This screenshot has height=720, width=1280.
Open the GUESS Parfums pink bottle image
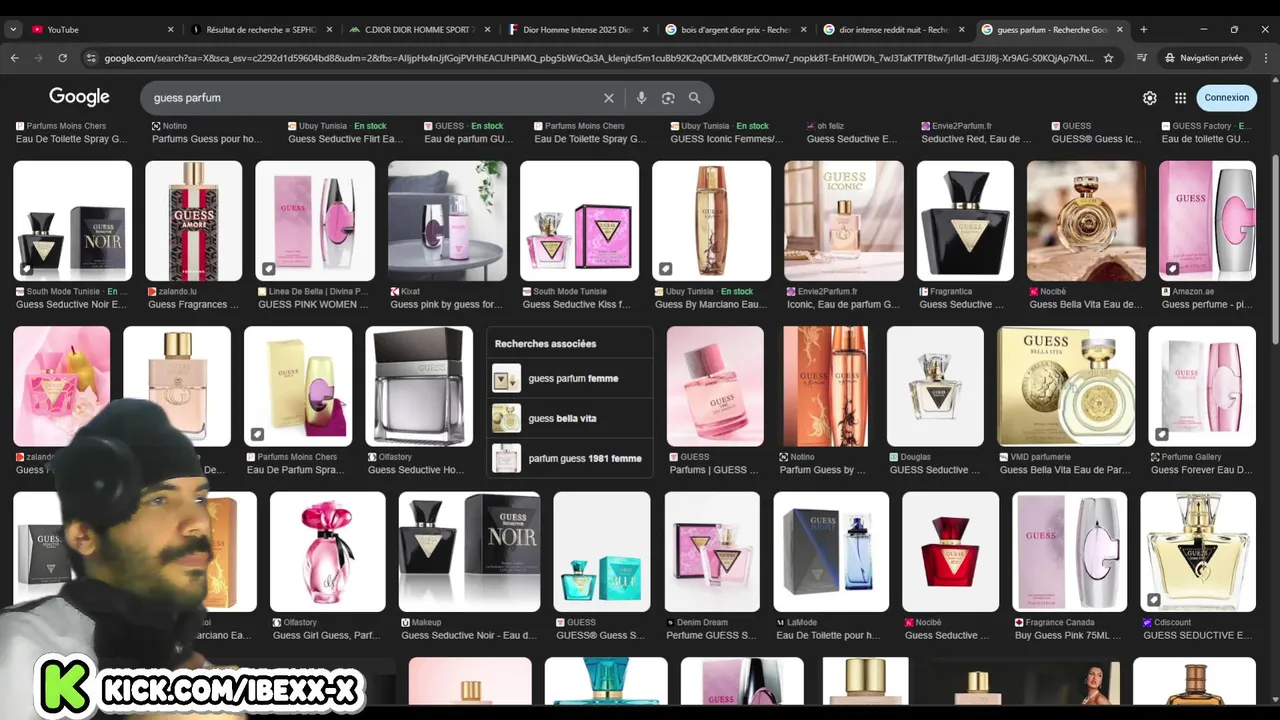(715, 386)
